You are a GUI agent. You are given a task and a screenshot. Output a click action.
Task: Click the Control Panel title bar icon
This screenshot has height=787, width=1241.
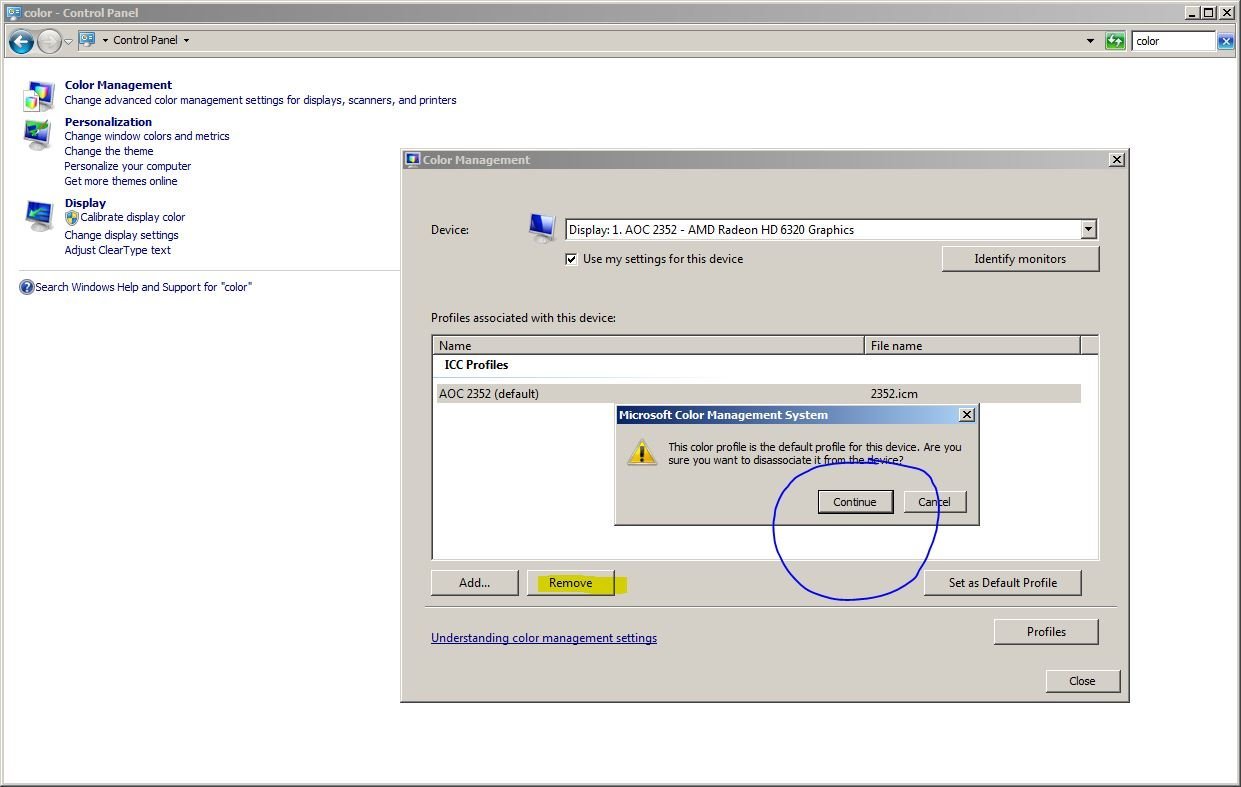[13, 13]
